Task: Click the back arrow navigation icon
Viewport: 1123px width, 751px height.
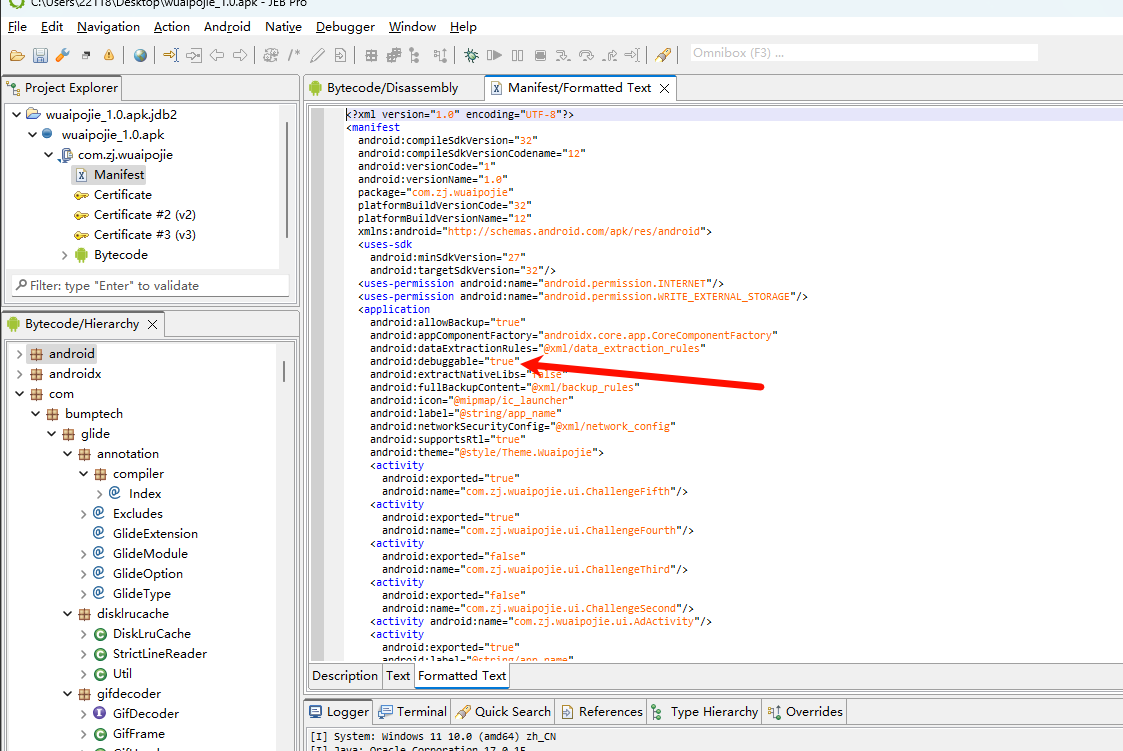Action: point(217,55)
